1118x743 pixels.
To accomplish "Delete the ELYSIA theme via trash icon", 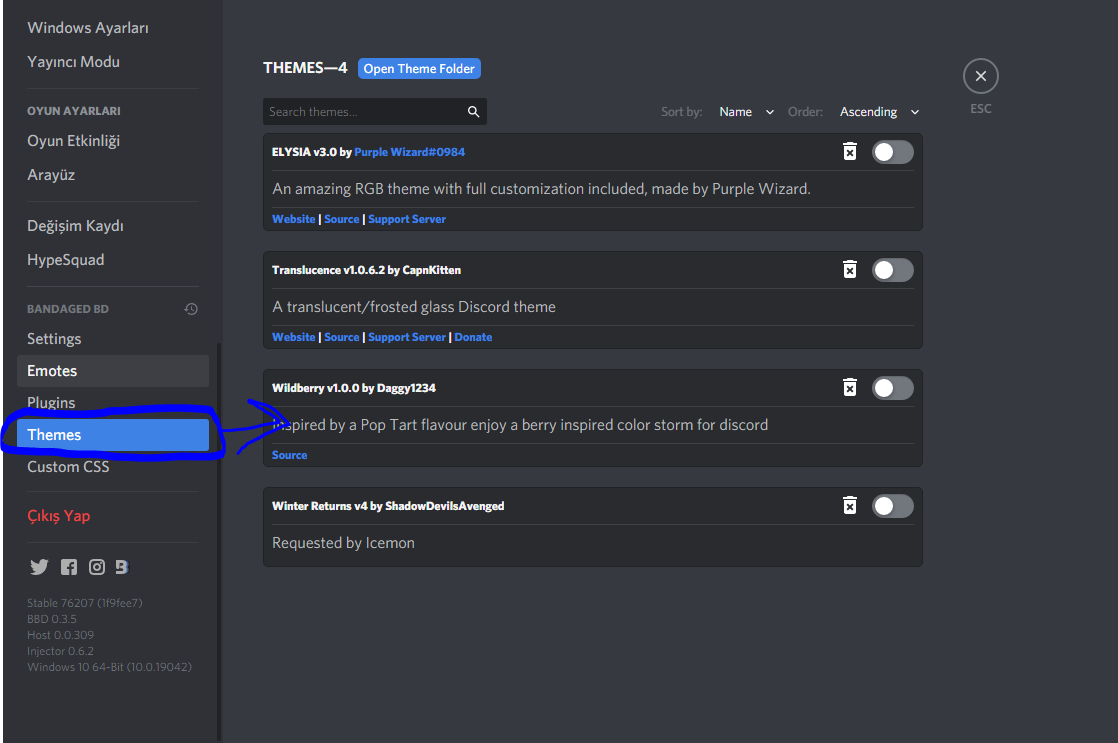I will tap(849, 151).
